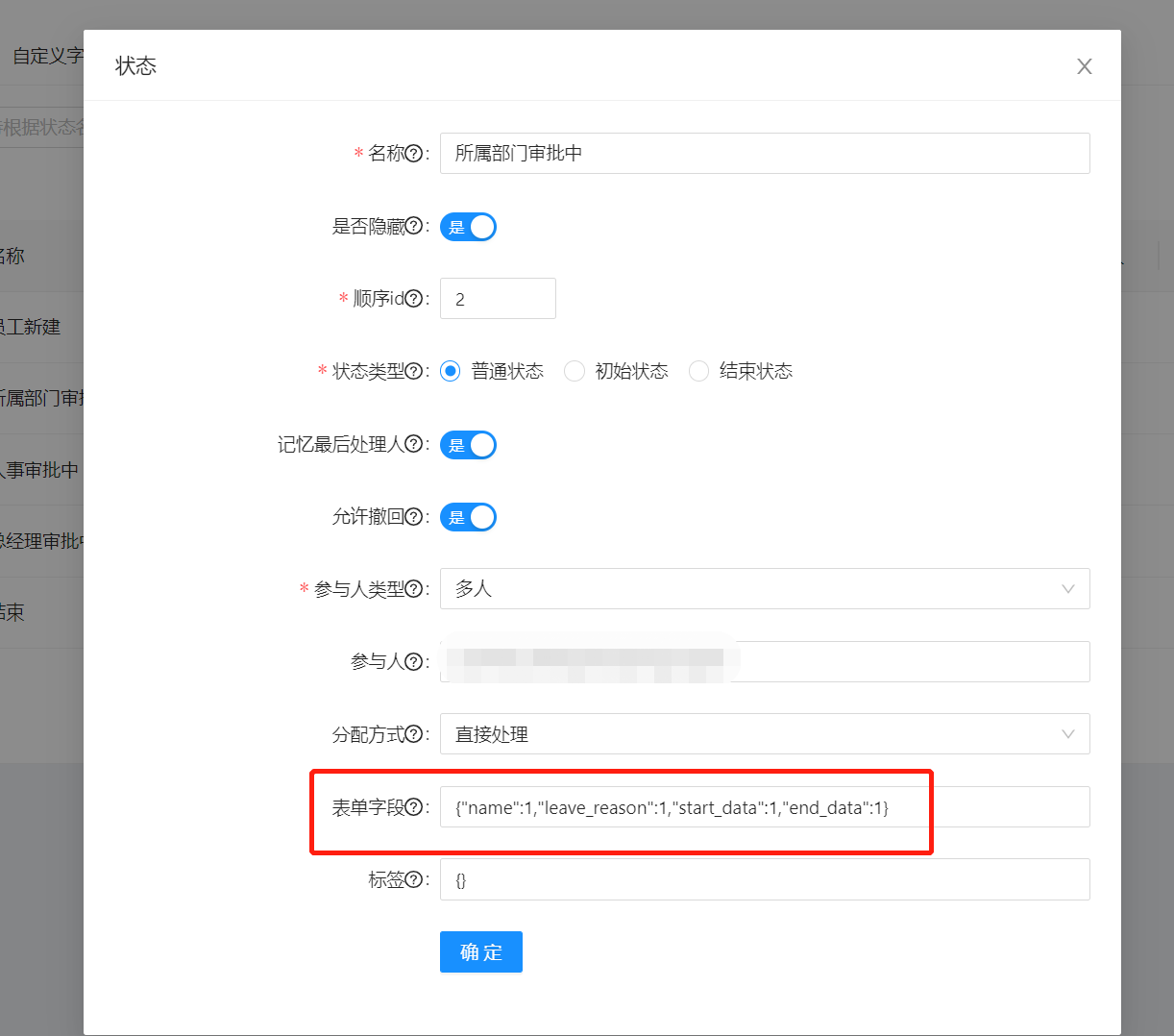Click 人事审批中 row in background table
Screen dimensions: 1174x1036
41,470
